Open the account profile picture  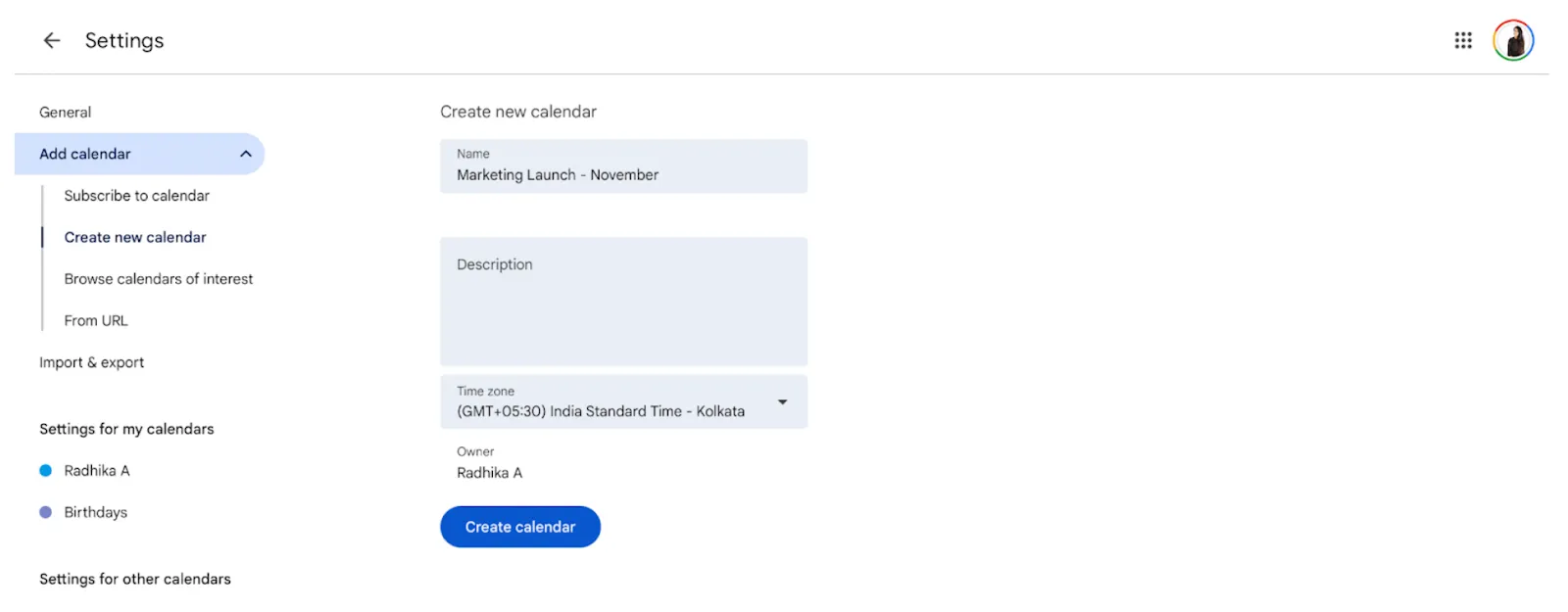click(1513, 40)
